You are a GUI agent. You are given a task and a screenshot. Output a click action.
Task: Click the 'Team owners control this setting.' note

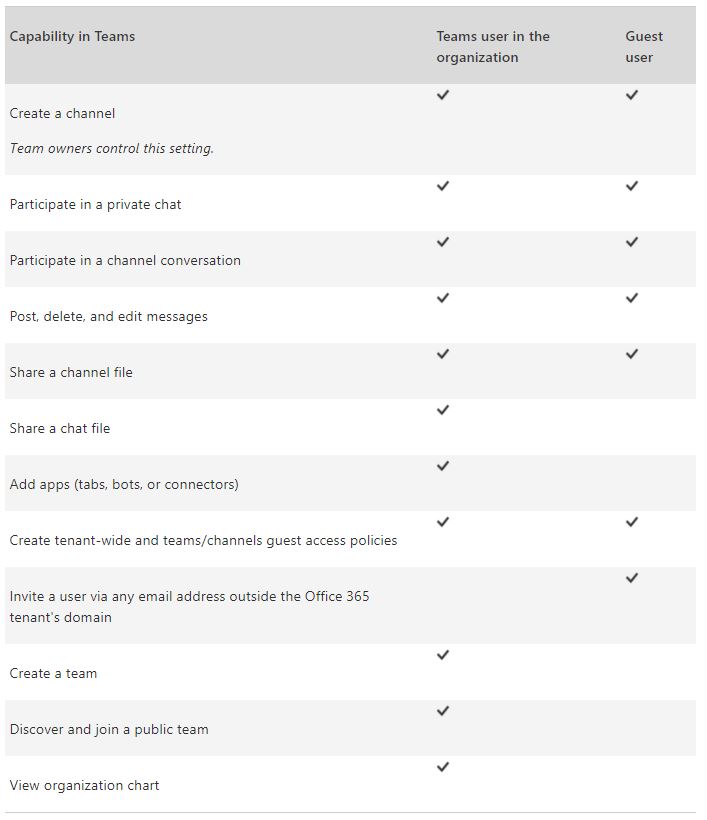point(112,148)
